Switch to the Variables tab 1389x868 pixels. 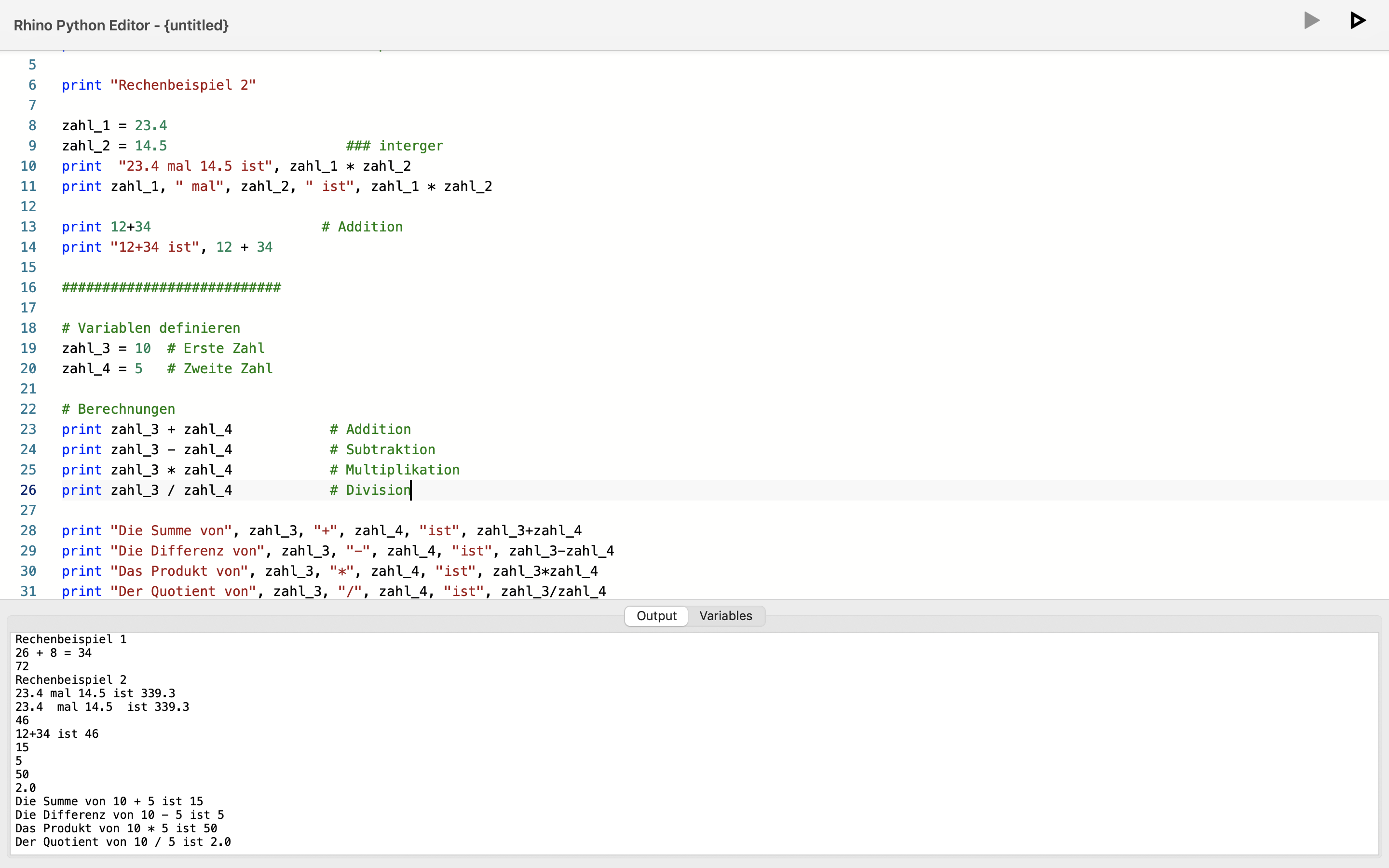[725, 616]
